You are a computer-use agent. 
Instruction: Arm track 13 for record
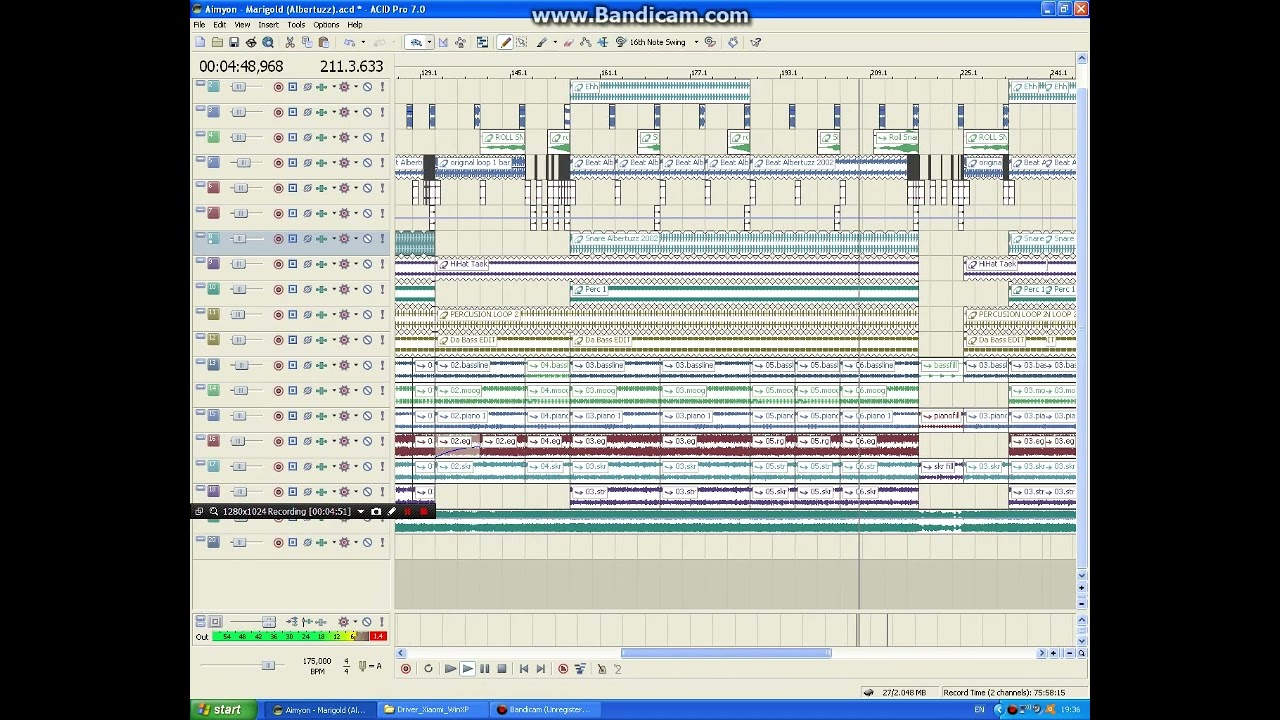point(278,365)
